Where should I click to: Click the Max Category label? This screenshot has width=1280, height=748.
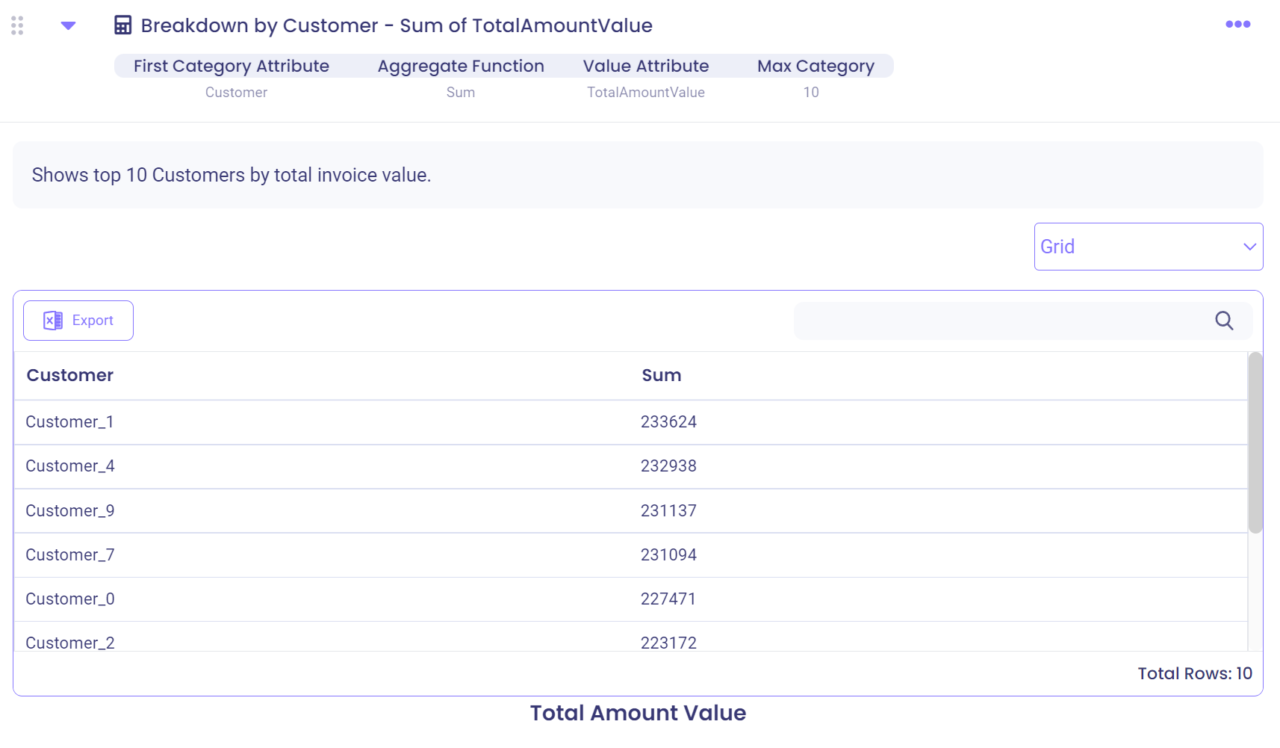[x=816, y=66]
